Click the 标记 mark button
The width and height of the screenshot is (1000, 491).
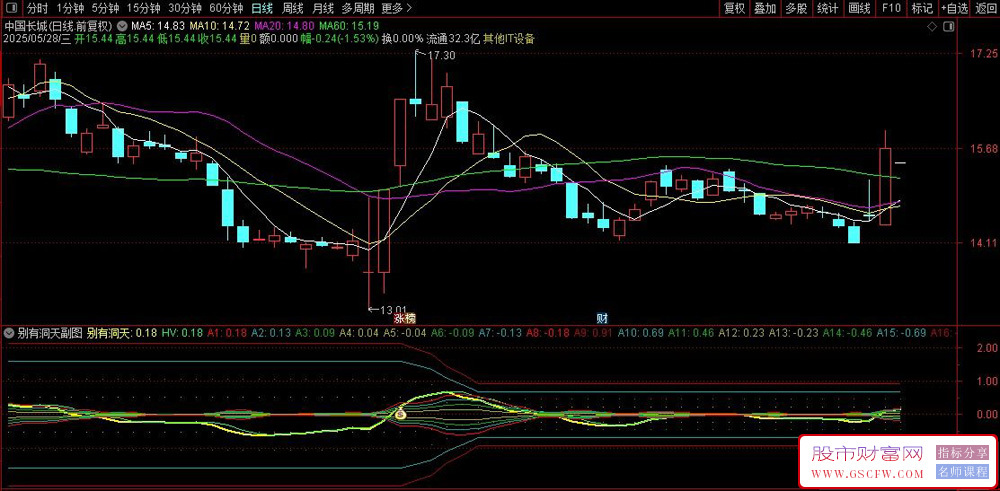click(x=922, y=8)
